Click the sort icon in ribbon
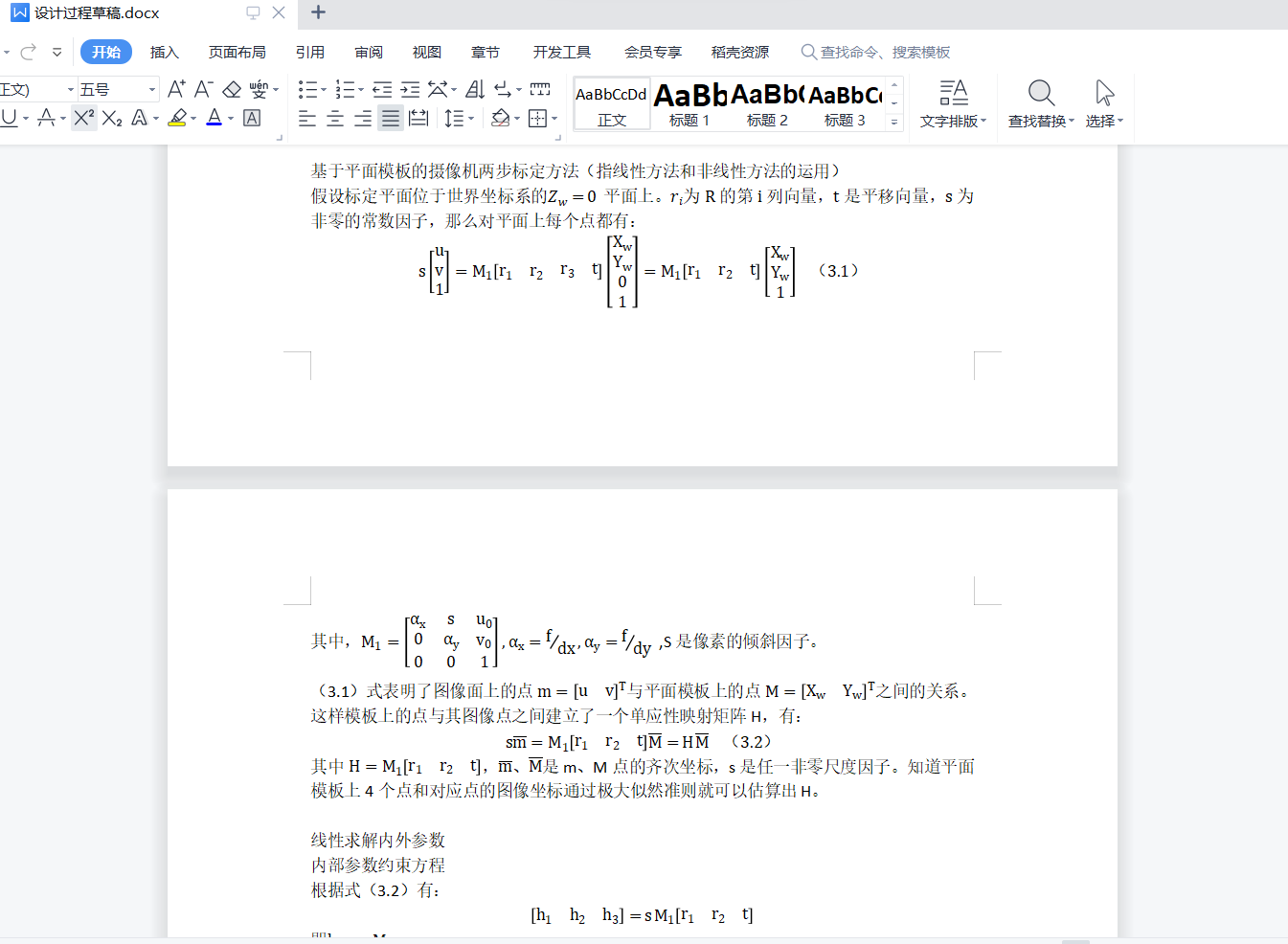 pos(475,89)
